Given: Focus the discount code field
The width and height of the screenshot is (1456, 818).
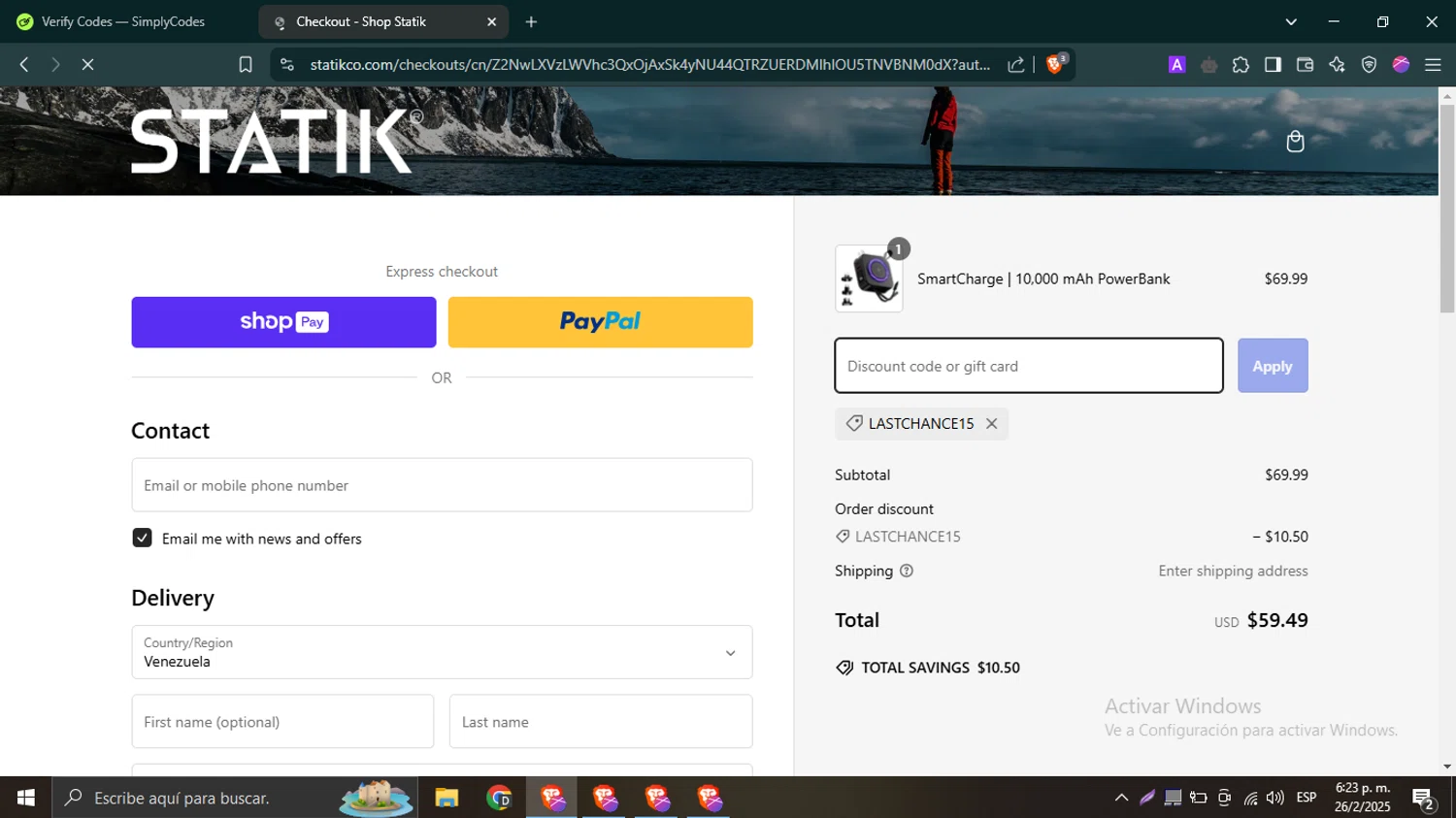Looking at the screenshot, I should [x=1029, y=366].
